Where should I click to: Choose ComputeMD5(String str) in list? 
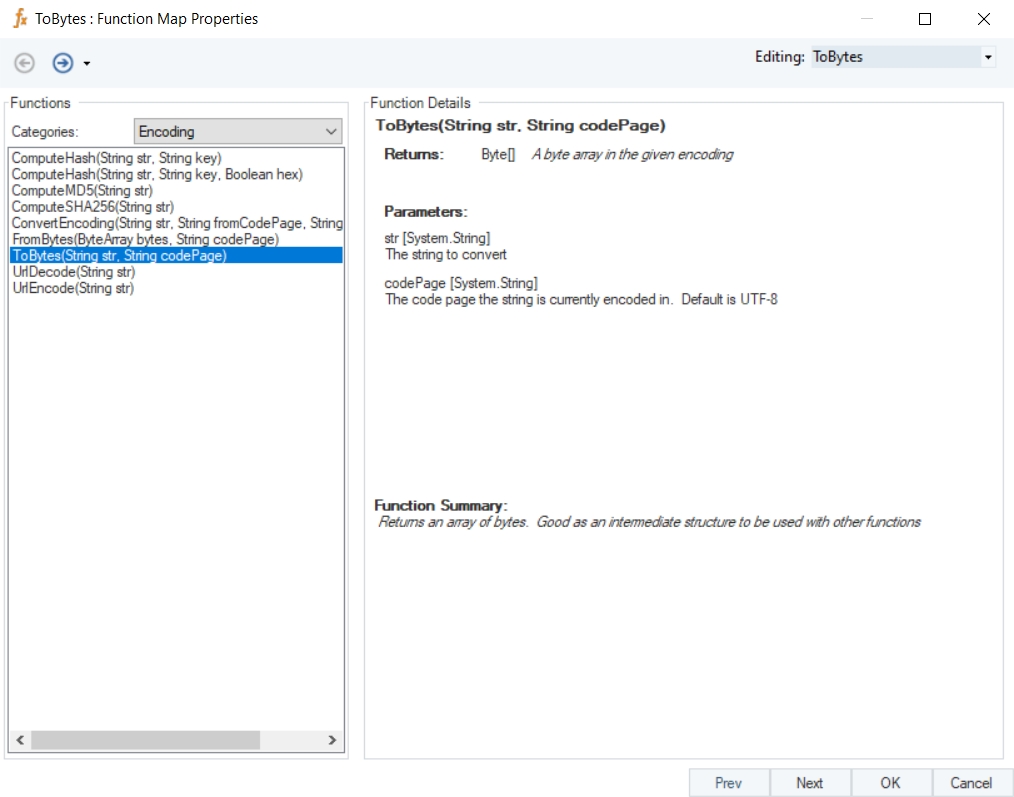pyautogui.click(x=82, y=190)
